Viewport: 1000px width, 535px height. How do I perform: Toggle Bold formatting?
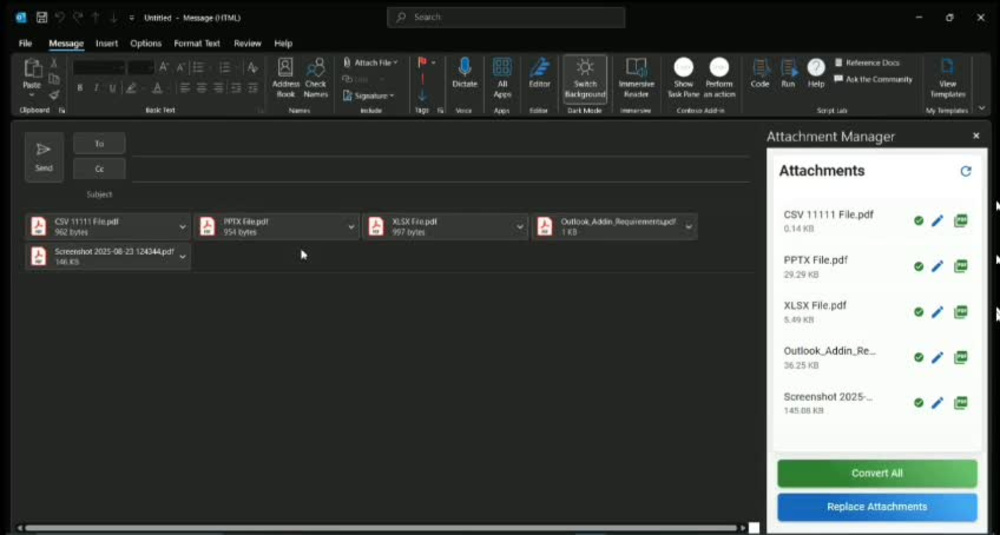[x=80, y=88]
